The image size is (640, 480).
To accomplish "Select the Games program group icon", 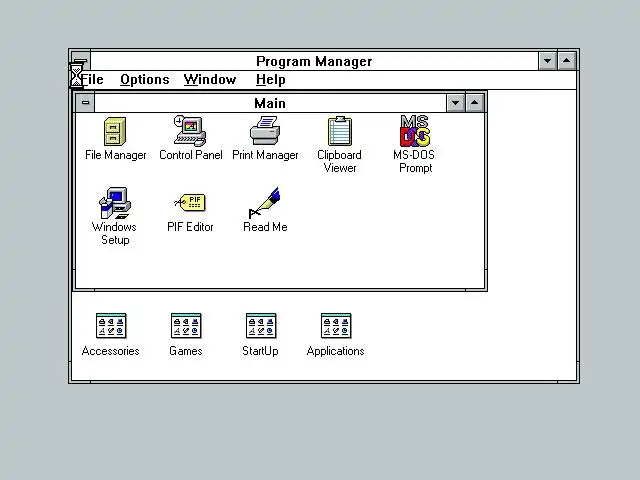I will [186, 326].
